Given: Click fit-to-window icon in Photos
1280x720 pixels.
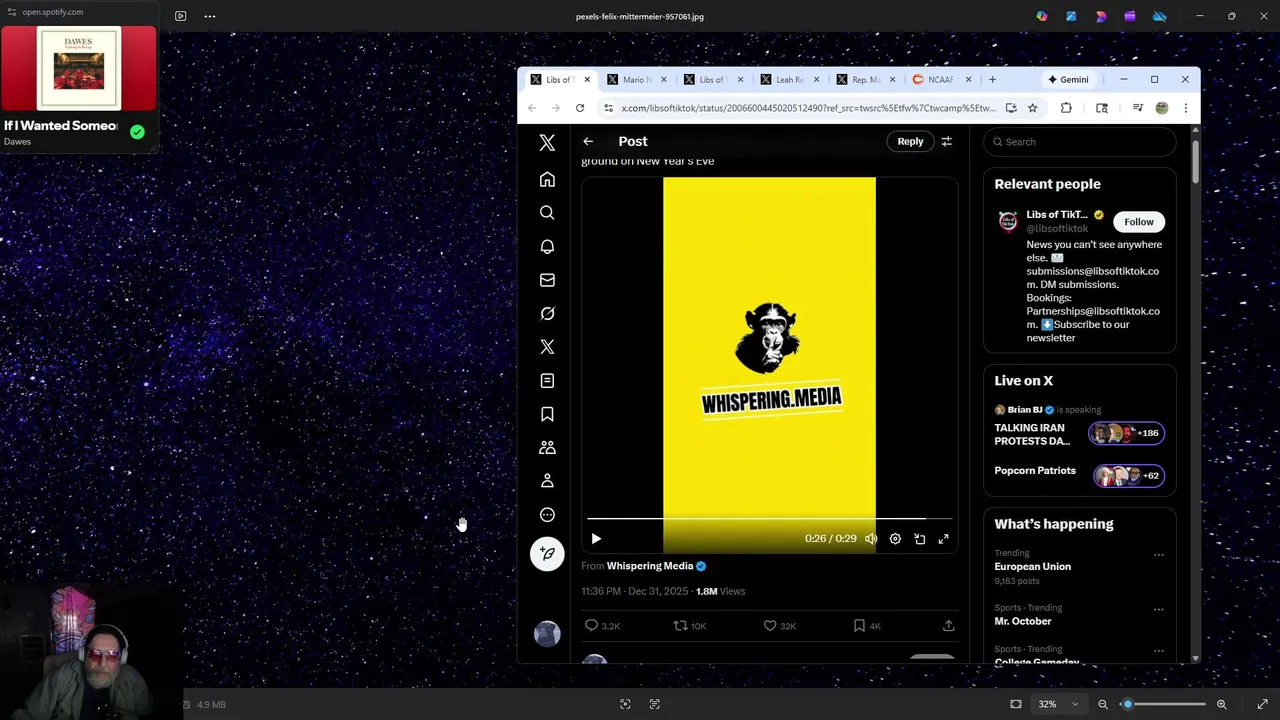Looking at the screenshot, I should (1016, 704).
